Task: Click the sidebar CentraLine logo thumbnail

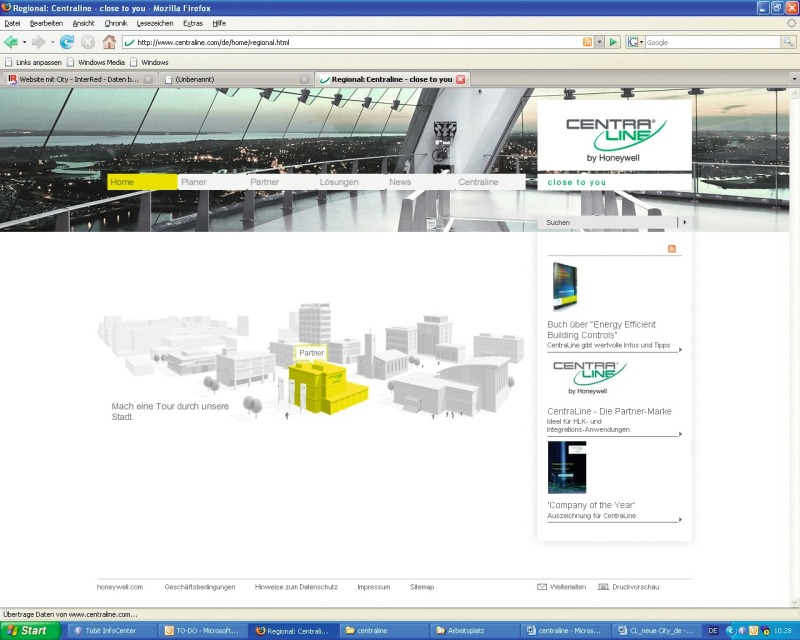Action: pos(590,377)
